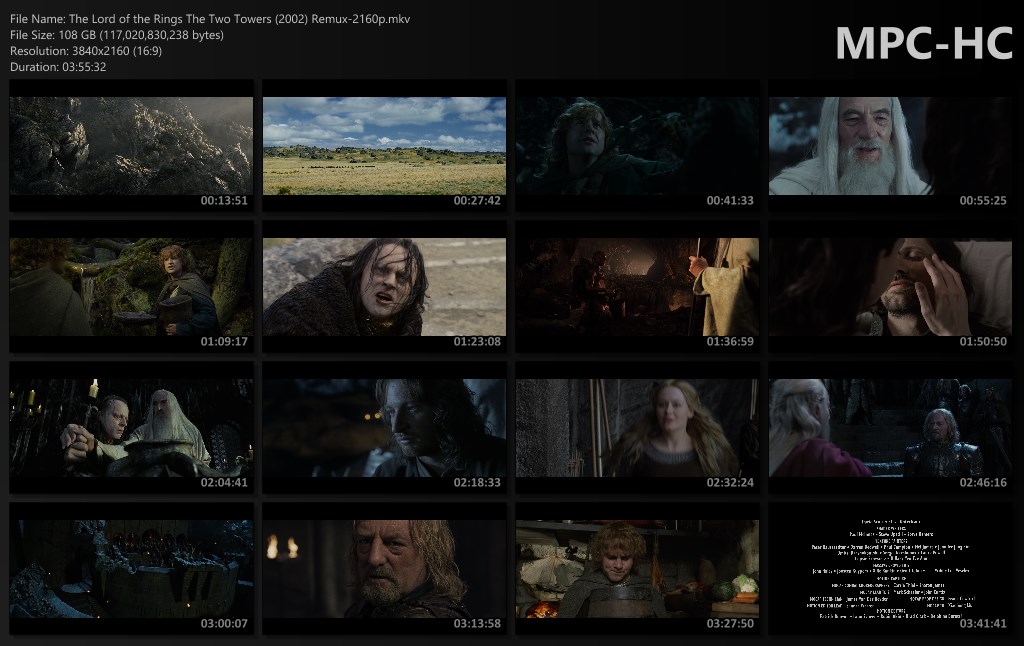Click the thumbnail at 02:04:41

131,428
